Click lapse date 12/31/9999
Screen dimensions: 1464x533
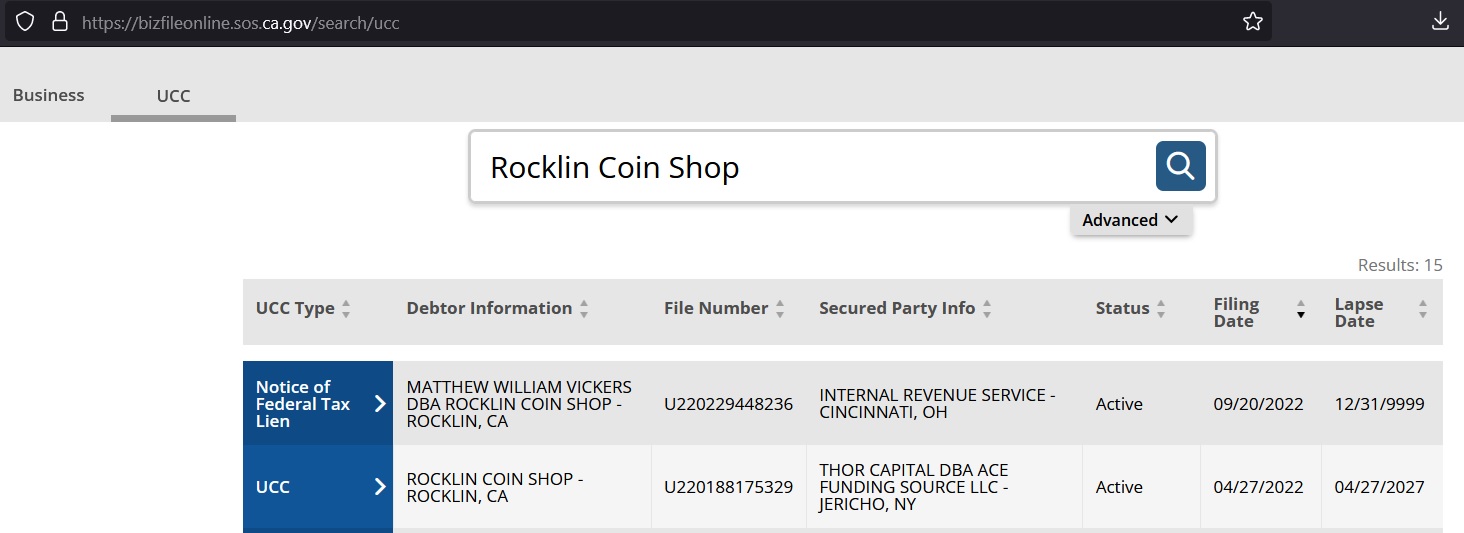[1380, 404]
